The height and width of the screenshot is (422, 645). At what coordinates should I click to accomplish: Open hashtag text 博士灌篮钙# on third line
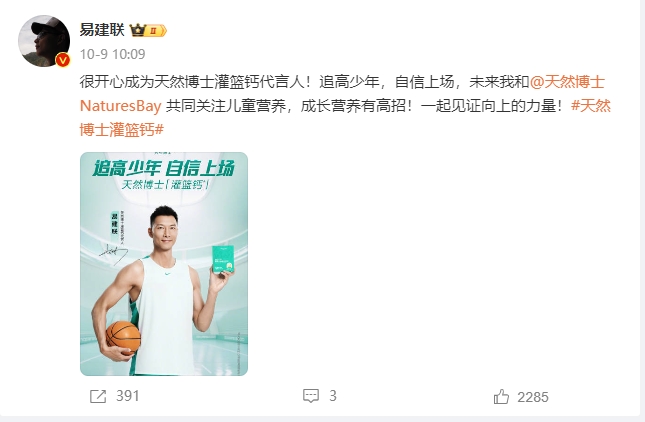[x=122, y=130]
